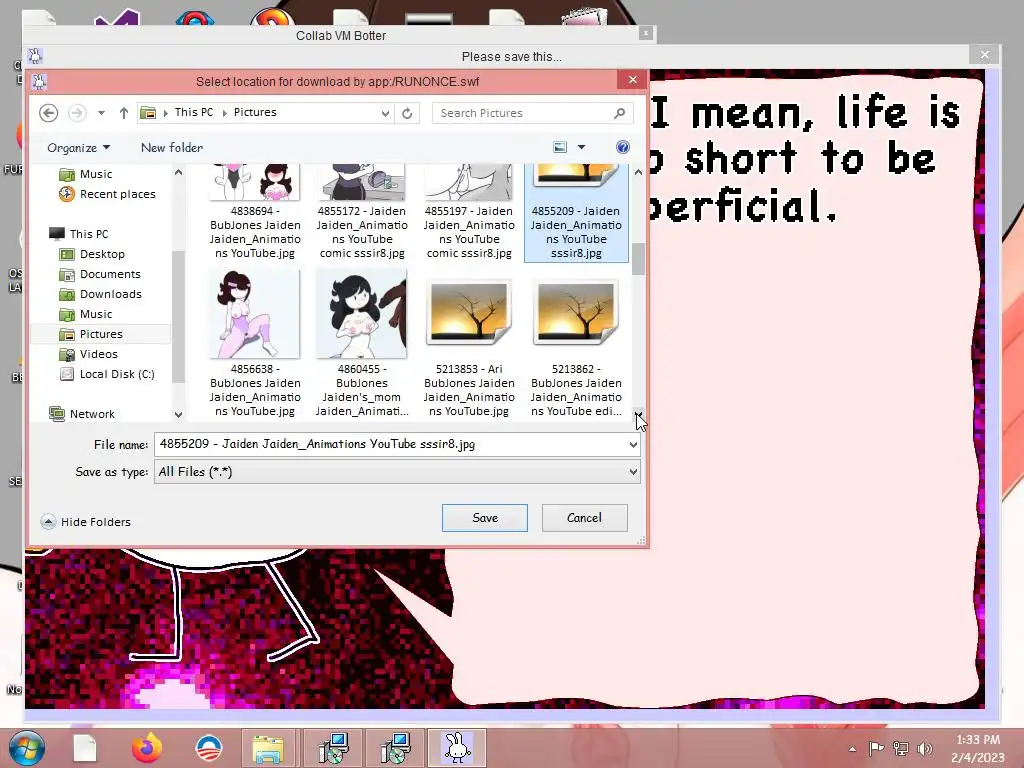This screenshot has height=768, width=1024.
Task: Click the Cancel button
Action: [584, 518]
